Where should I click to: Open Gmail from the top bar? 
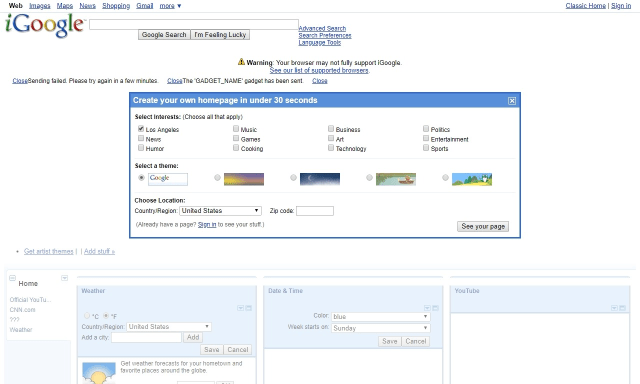(144, 6)
